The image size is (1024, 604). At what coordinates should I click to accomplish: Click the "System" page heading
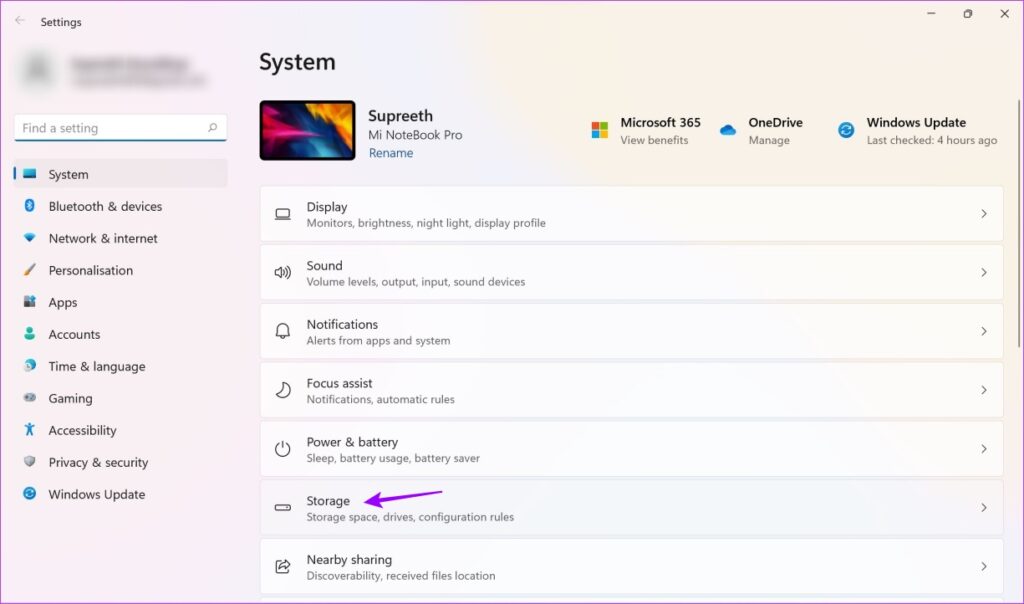(297, 62)
